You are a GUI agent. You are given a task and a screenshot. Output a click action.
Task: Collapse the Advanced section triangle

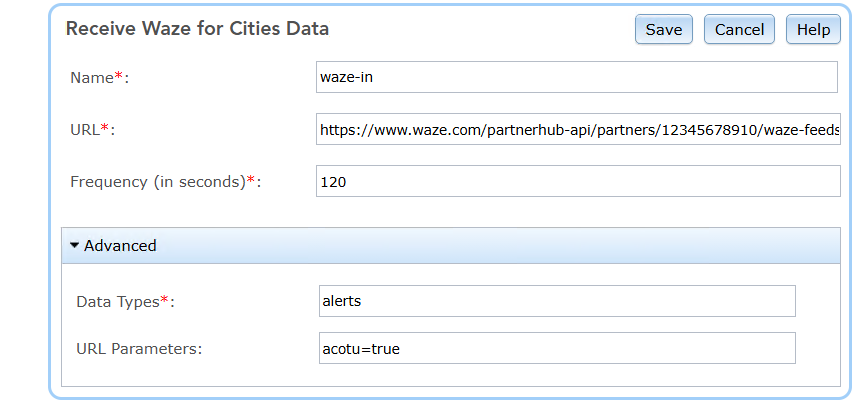[x=74, y=245]
